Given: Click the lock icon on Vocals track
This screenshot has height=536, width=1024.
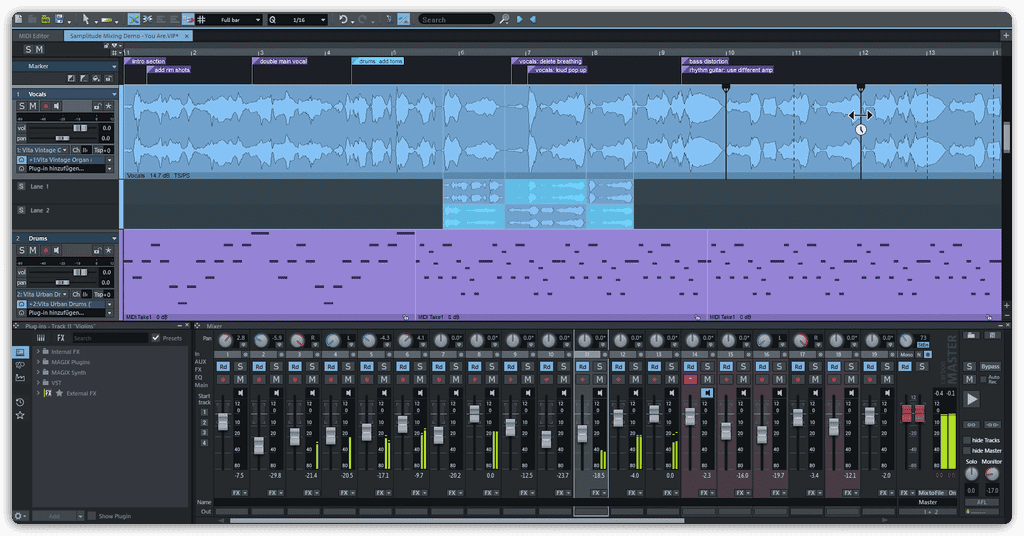Looking at the screenshot, I should tap(97, 106).
